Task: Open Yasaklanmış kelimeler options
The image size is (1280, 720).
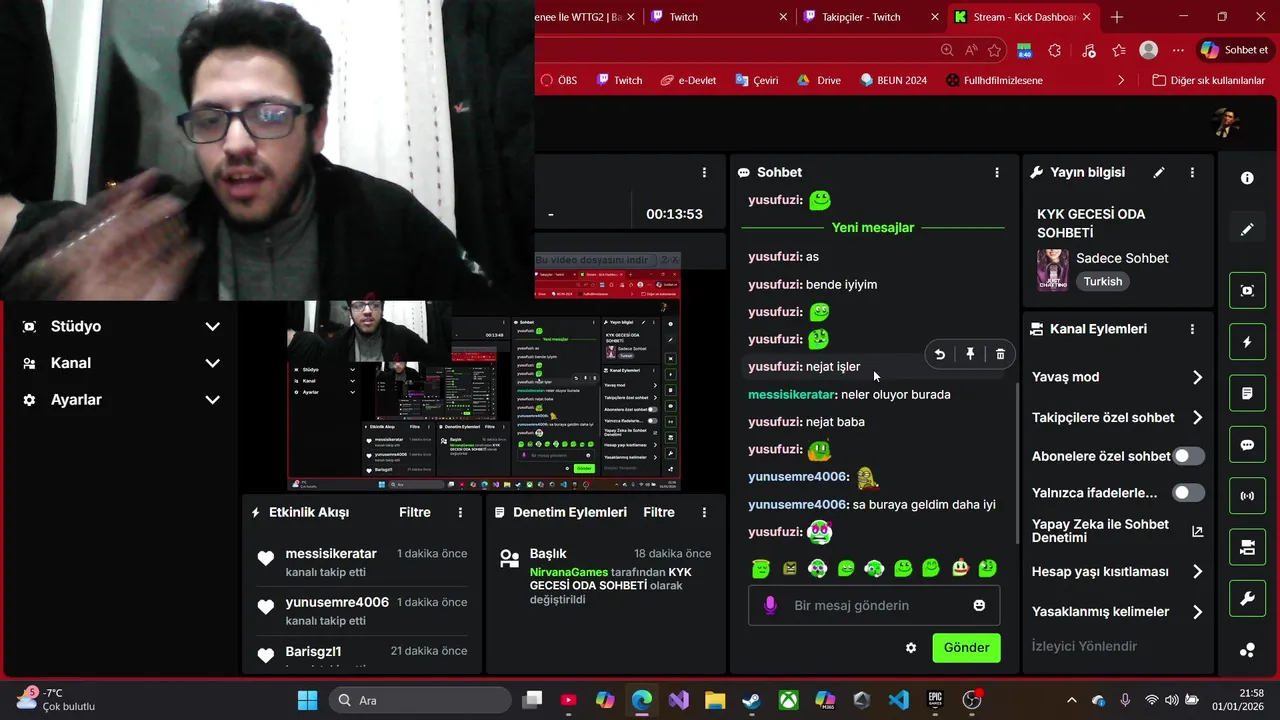Action: click(1117, 611)
